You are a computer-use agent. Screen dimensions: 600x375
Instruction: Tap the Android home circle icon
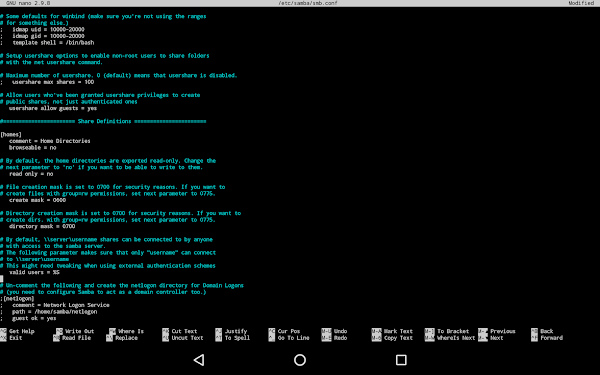click(x=300, y=360)
